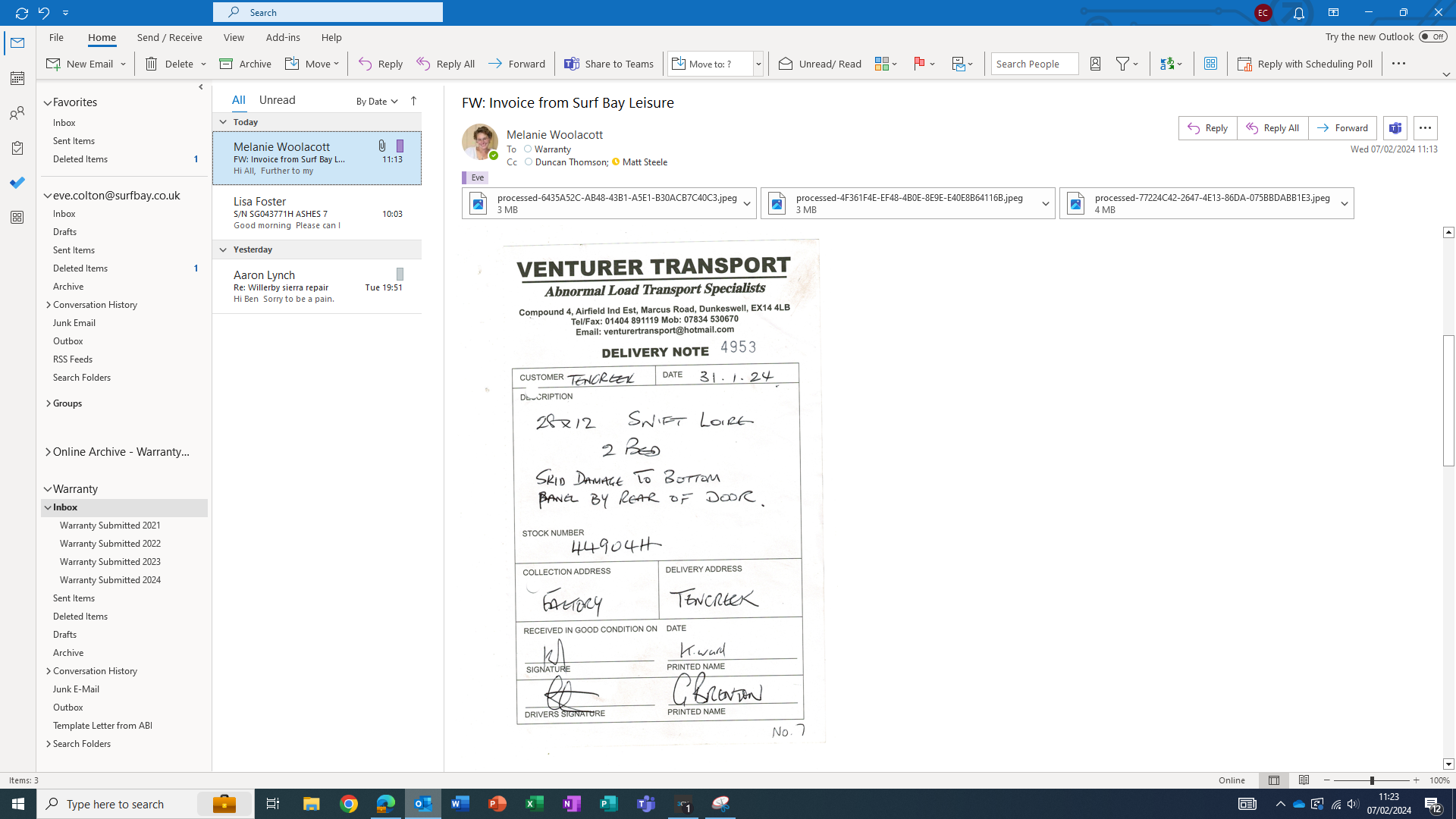Image resolution: width=1456 pixels, height=819 pixels.
Task: Click Reply All in the reading pane
Action: click(x=1272, y=128)
